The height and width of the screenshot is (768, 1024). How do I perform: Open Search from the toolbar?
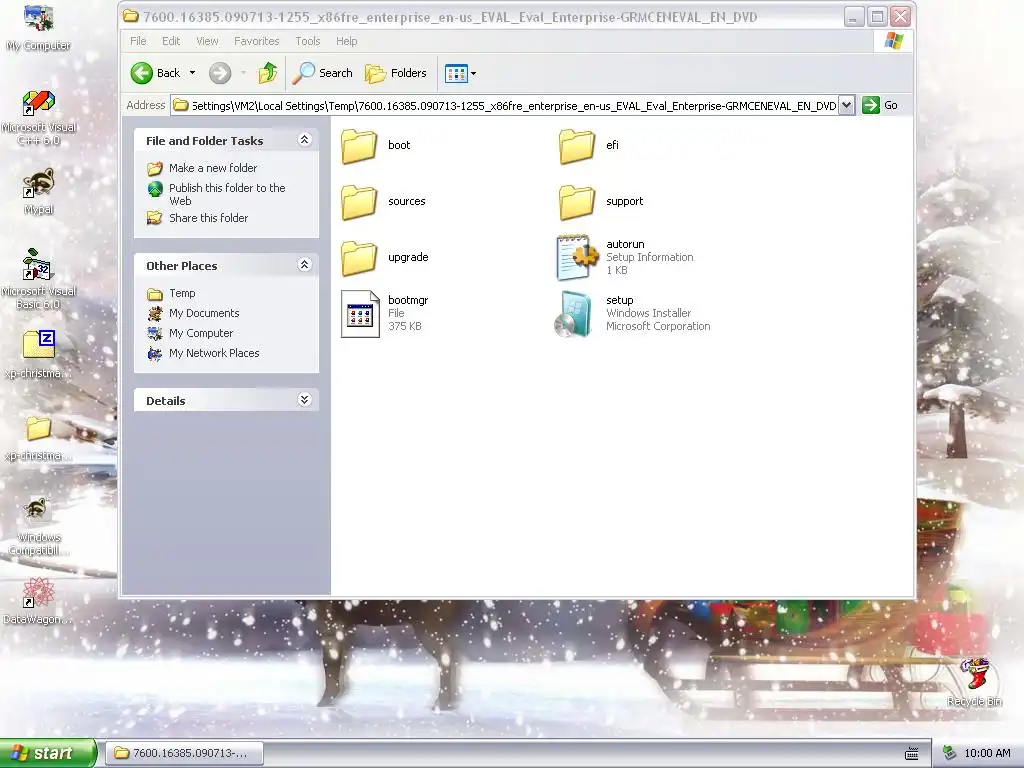(x=322, y=73)
